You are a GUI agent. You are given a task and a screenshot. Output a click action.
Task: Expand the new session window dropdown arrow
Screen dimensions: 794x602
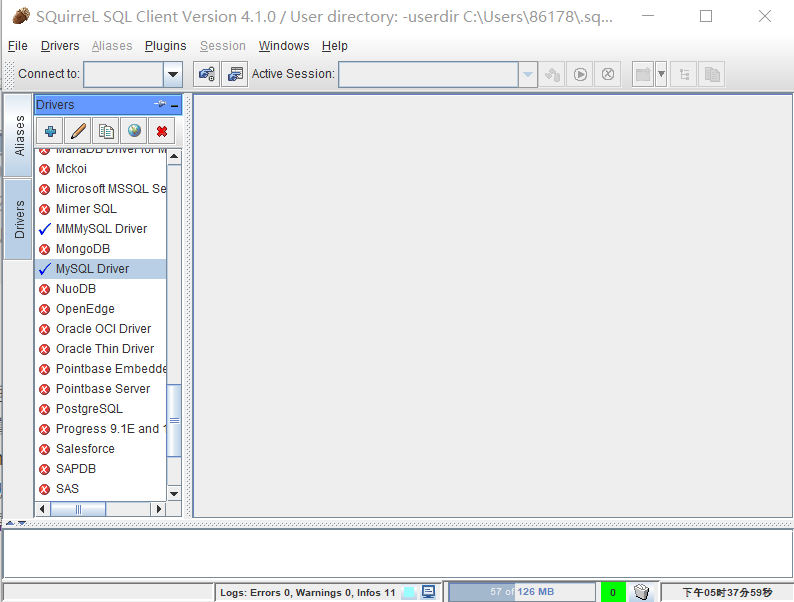pyautogui.click(x=661, y=74)
